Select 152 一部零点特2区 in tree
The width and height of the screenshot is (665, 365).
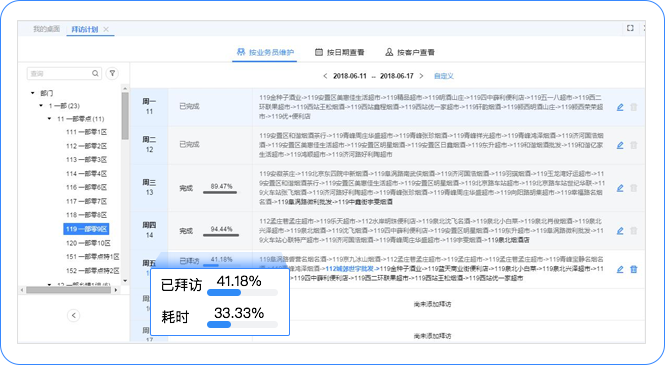[x=92, y=270]
